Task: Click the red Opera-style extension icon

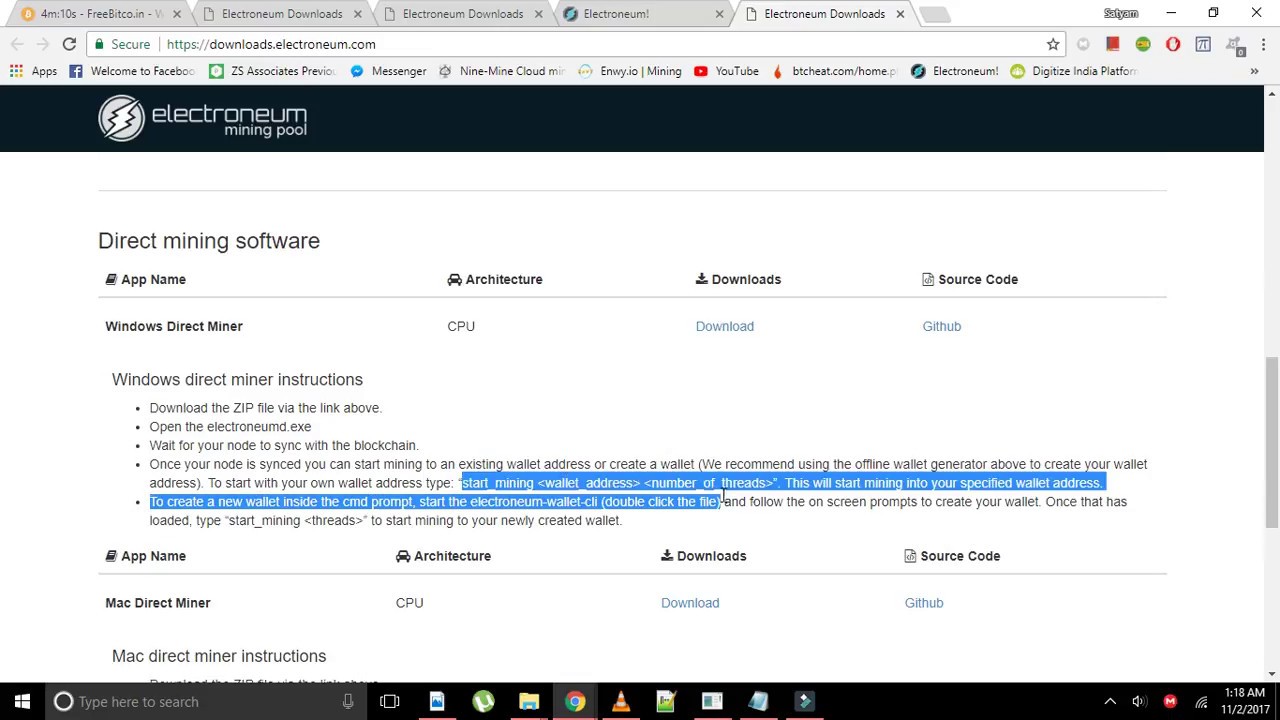Action: click(x=1173, y=44)
